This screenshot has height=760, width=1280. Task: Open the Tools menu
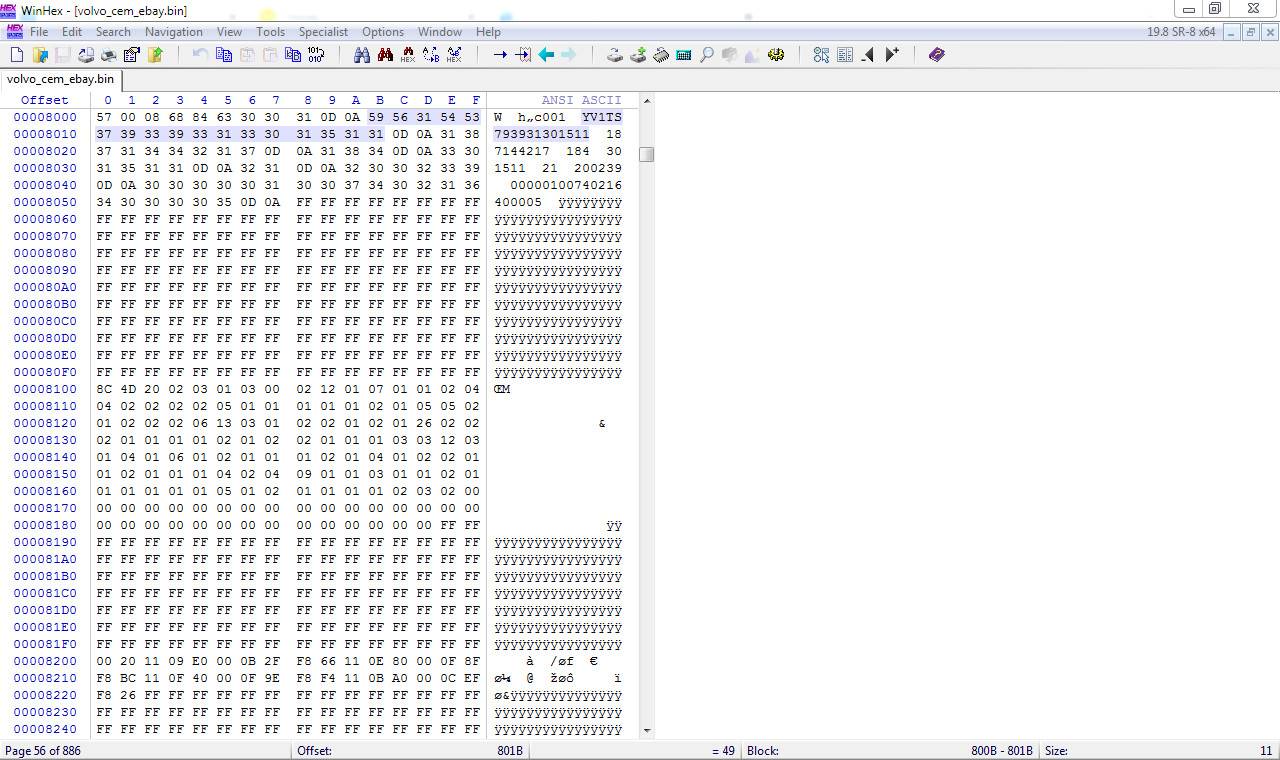click(x=270, y=32)
